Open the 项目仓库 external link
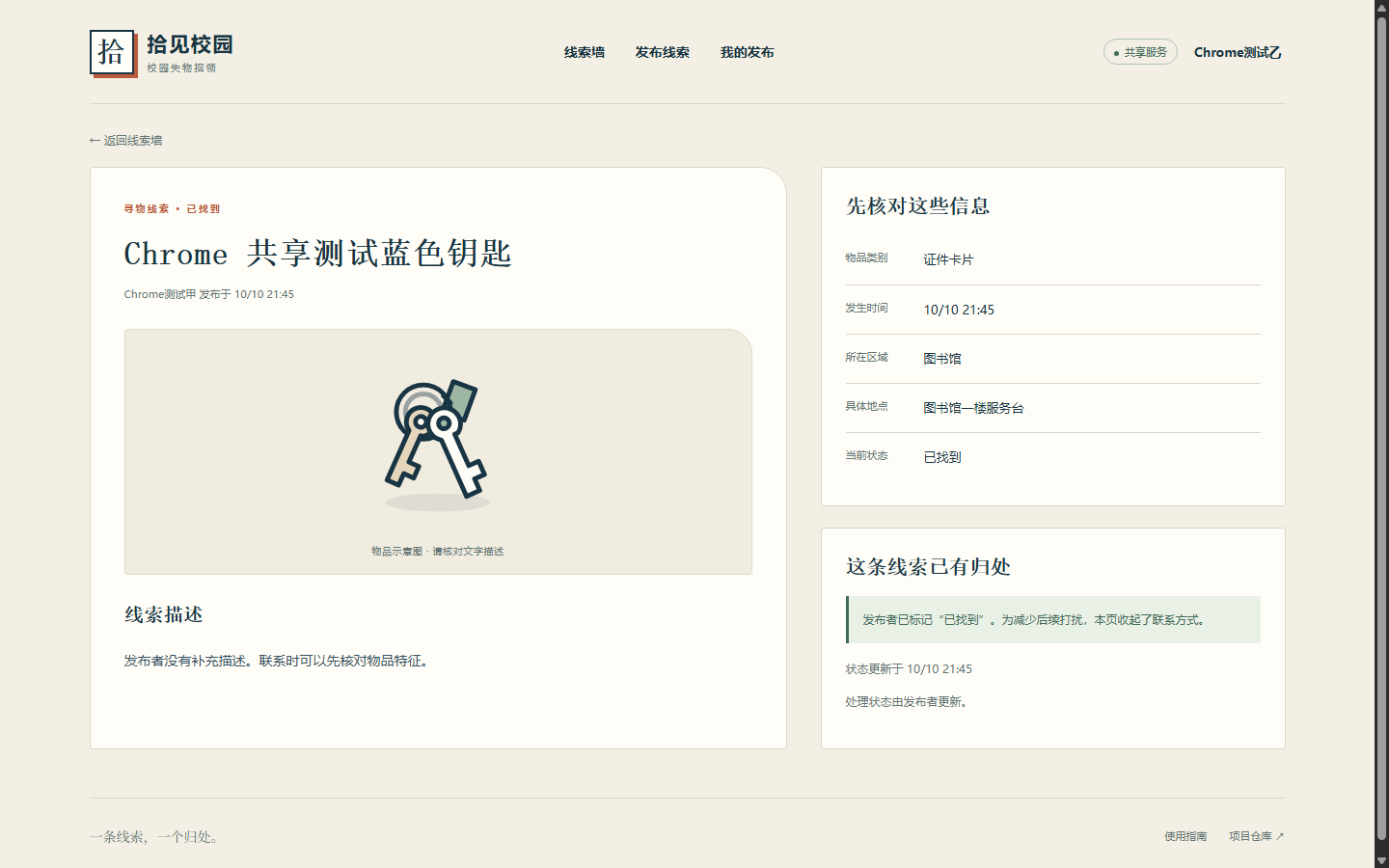 (x=1257, y=836)
